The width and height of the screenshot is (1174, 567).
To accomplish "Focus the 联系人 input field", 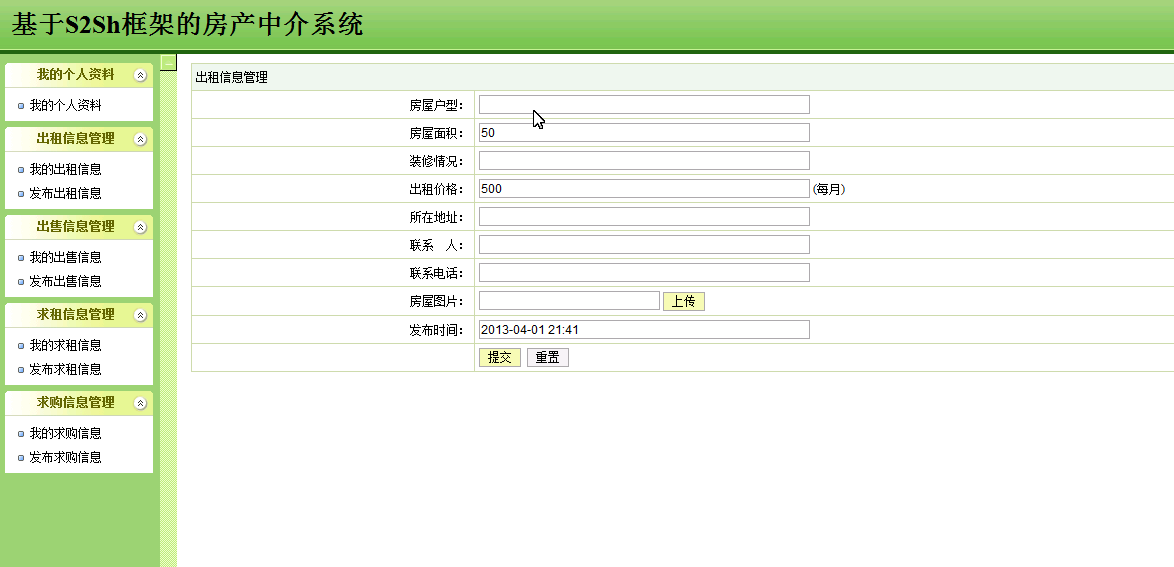I will [644, 245].
